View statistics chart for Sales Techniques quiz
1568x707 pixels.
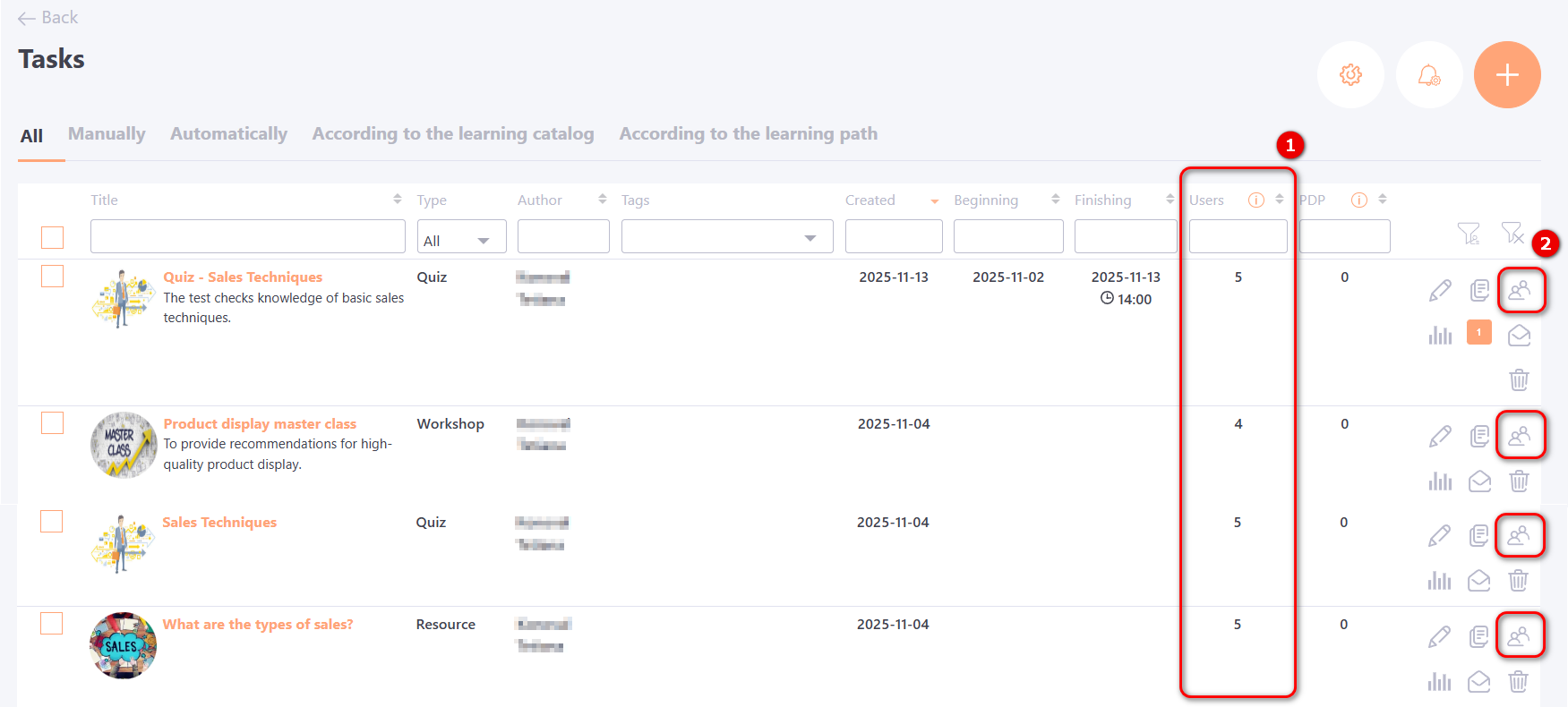click(x=1439, y=581)
